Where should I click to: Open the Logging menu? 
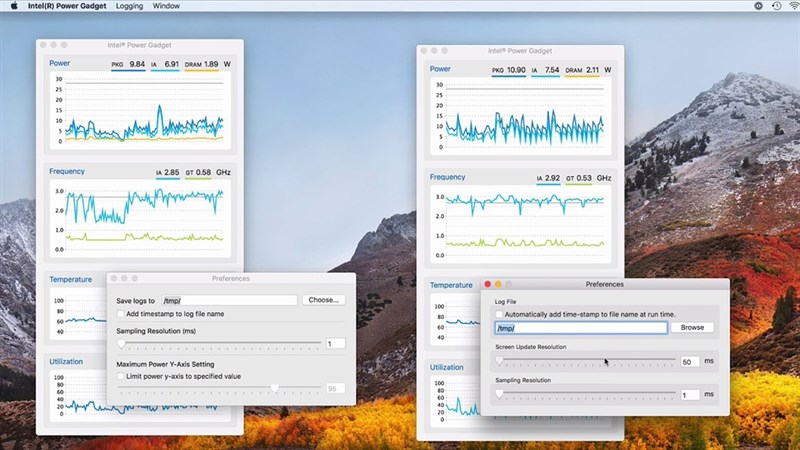point(129,6)
